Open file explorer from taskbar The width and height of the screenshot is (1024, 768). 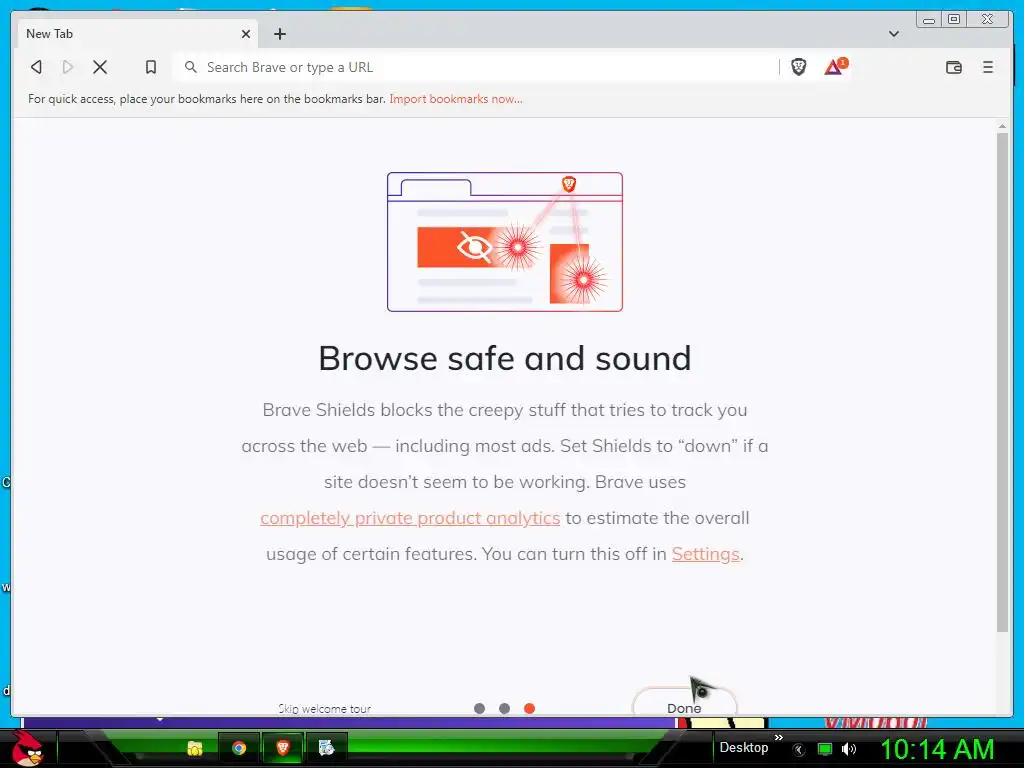[195, 748]
